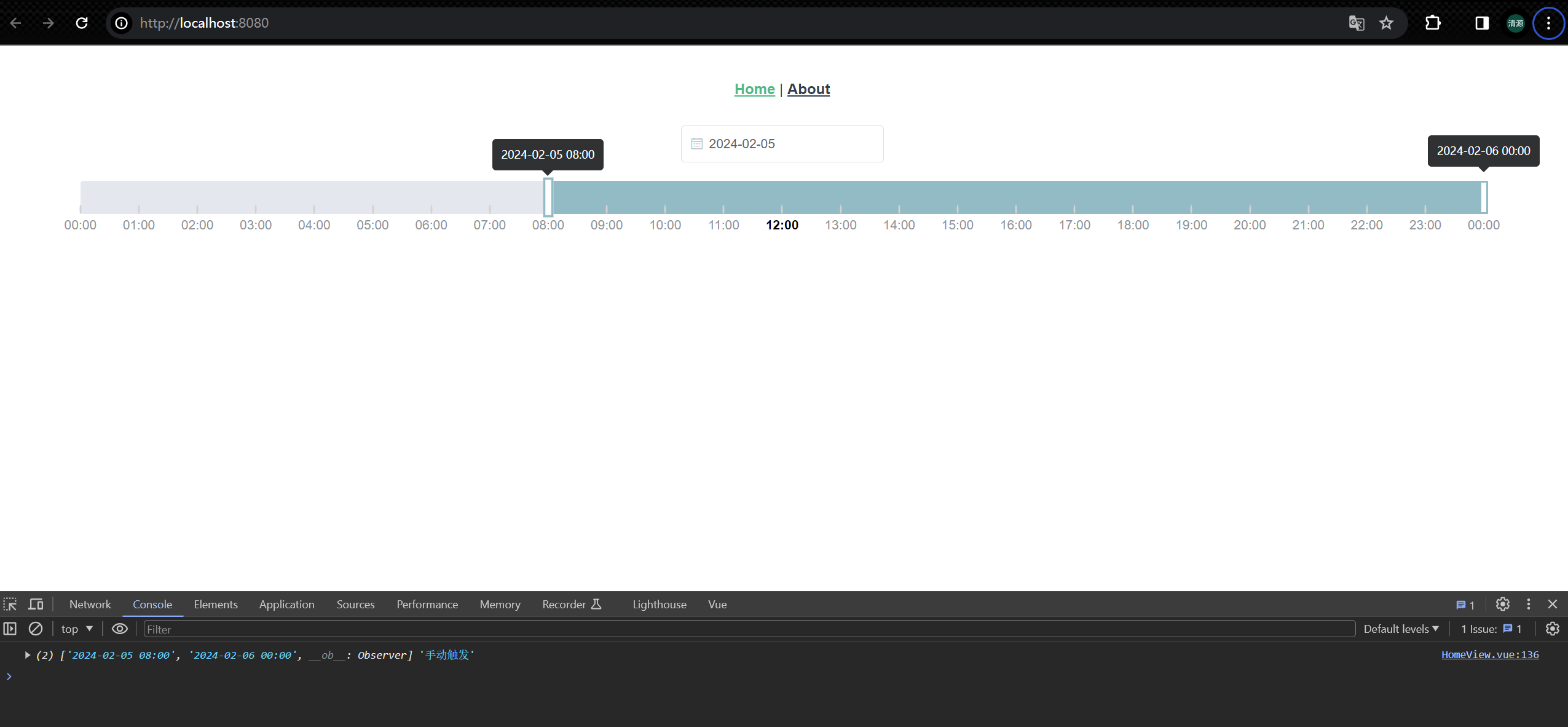Open the top JavaScript context dropdown
This screenshot has width=1568, height=727.
tap(77, 629)
